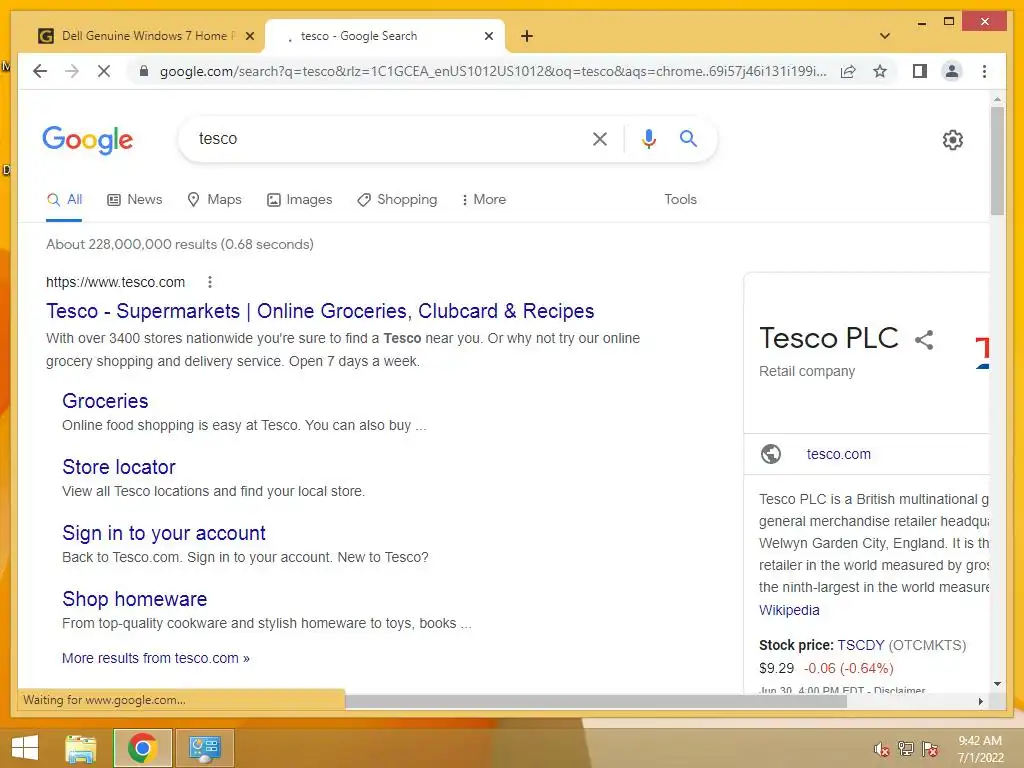Click the horizontal scrollbar thumb
This screenshot has height=768, width=1024.
596,701
